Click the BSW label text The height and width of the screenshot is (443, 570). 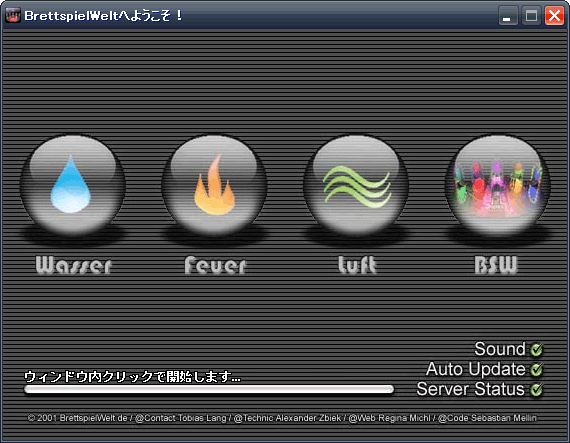496,265
